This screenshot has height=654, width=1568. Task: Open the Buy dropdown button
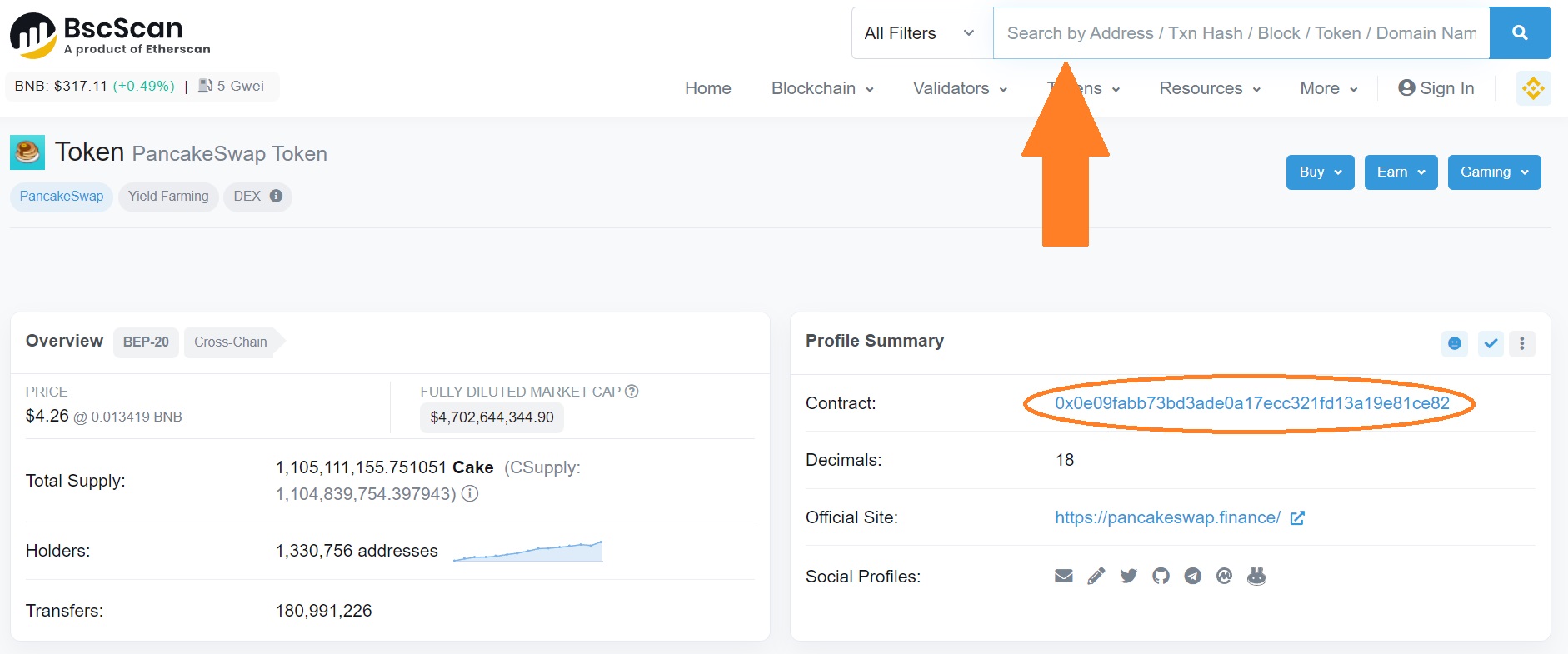tap(1321, 172)
